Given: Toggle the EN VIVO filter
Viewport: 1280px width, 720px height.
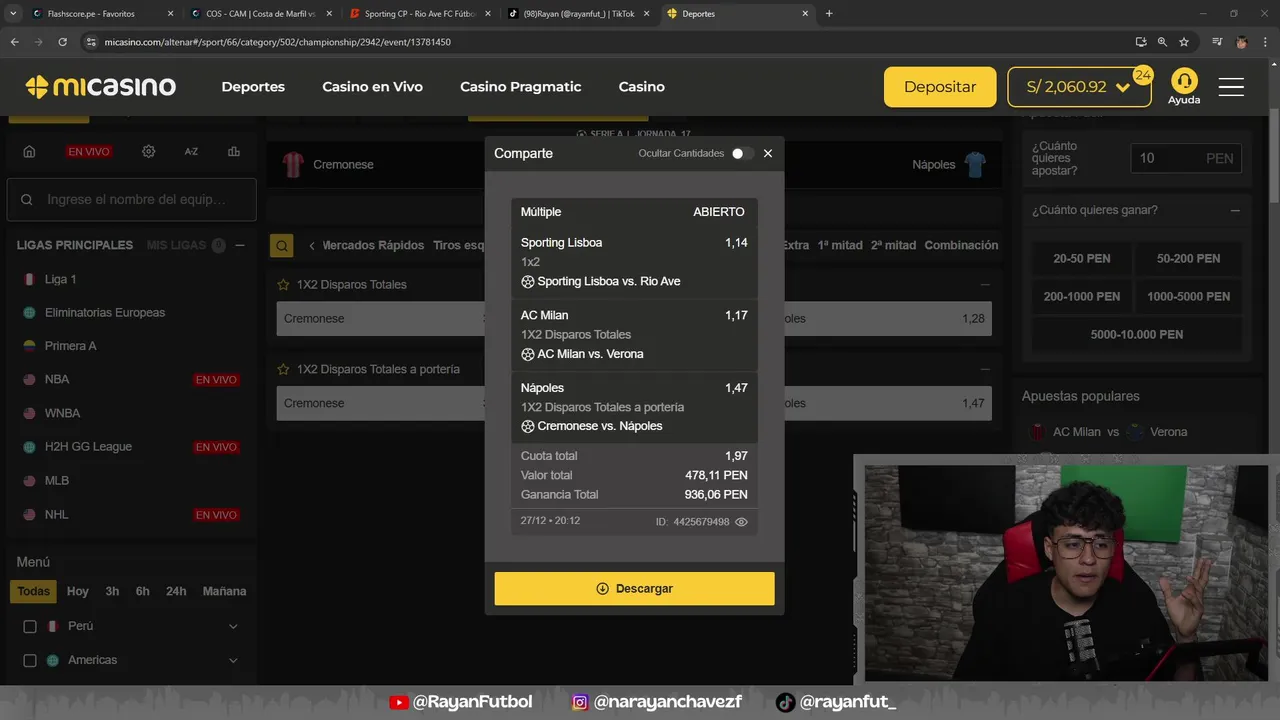Looking at the screenshot, I should point(89,151).
